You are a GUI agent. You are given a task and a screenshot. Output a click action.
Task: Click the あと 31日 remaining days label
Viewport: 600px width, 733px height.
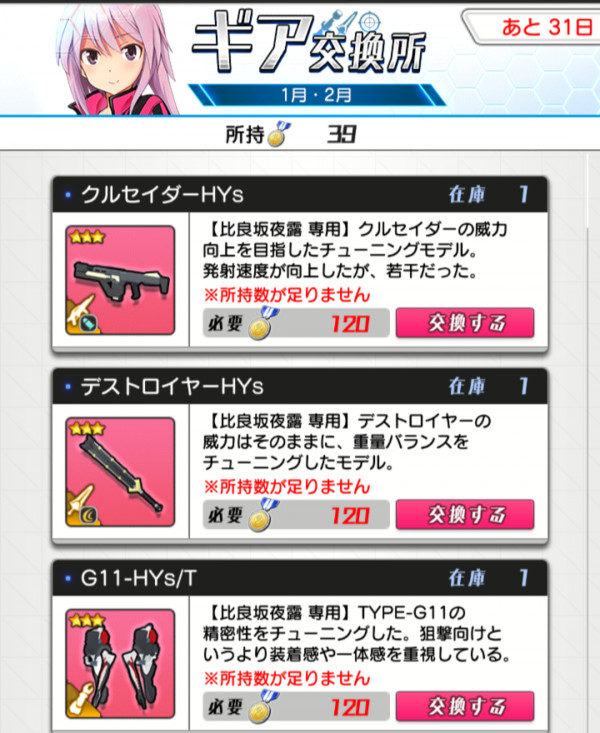tap(546, 27)
